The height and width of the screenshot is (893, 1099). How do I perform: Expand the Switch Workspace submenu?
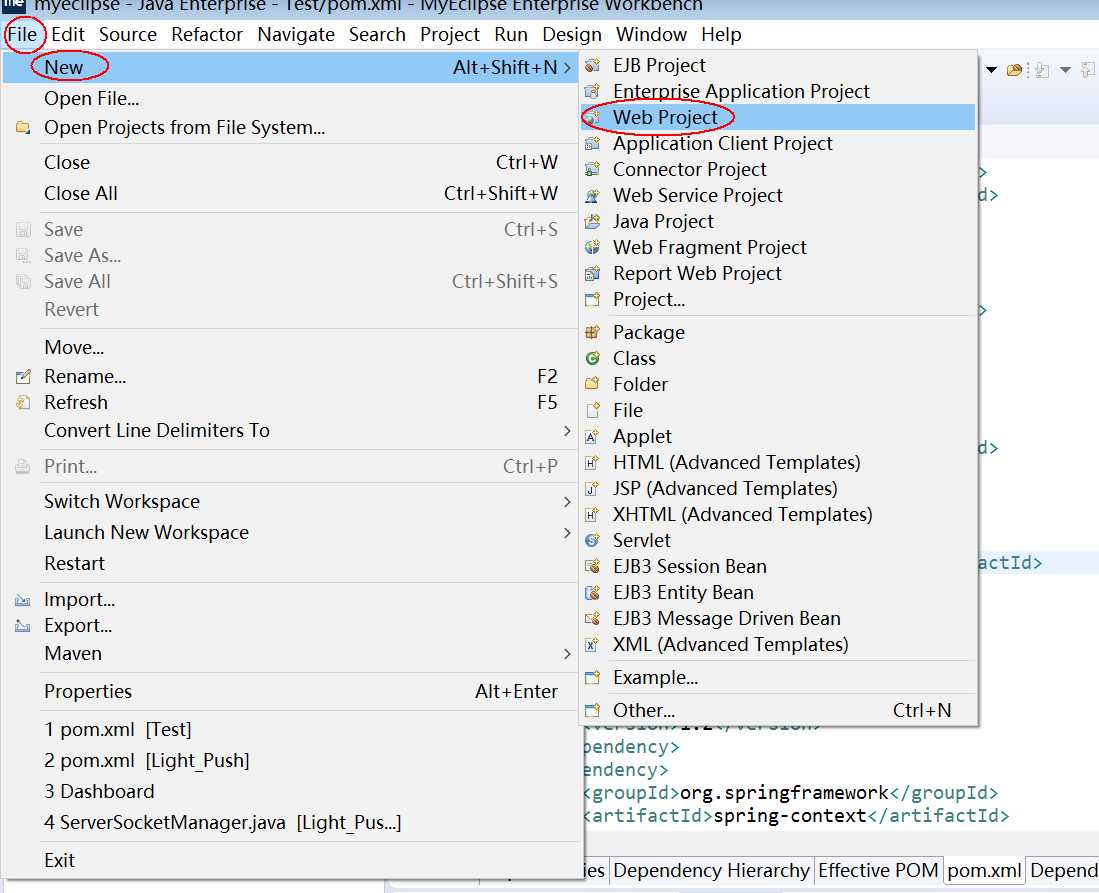click(x=567, y=502)
